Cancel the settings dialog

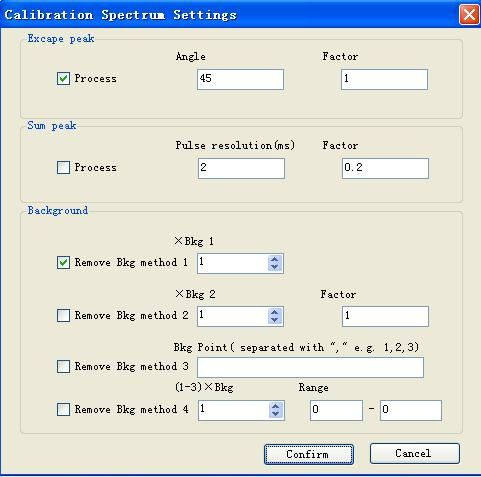(x=415, y=453)
